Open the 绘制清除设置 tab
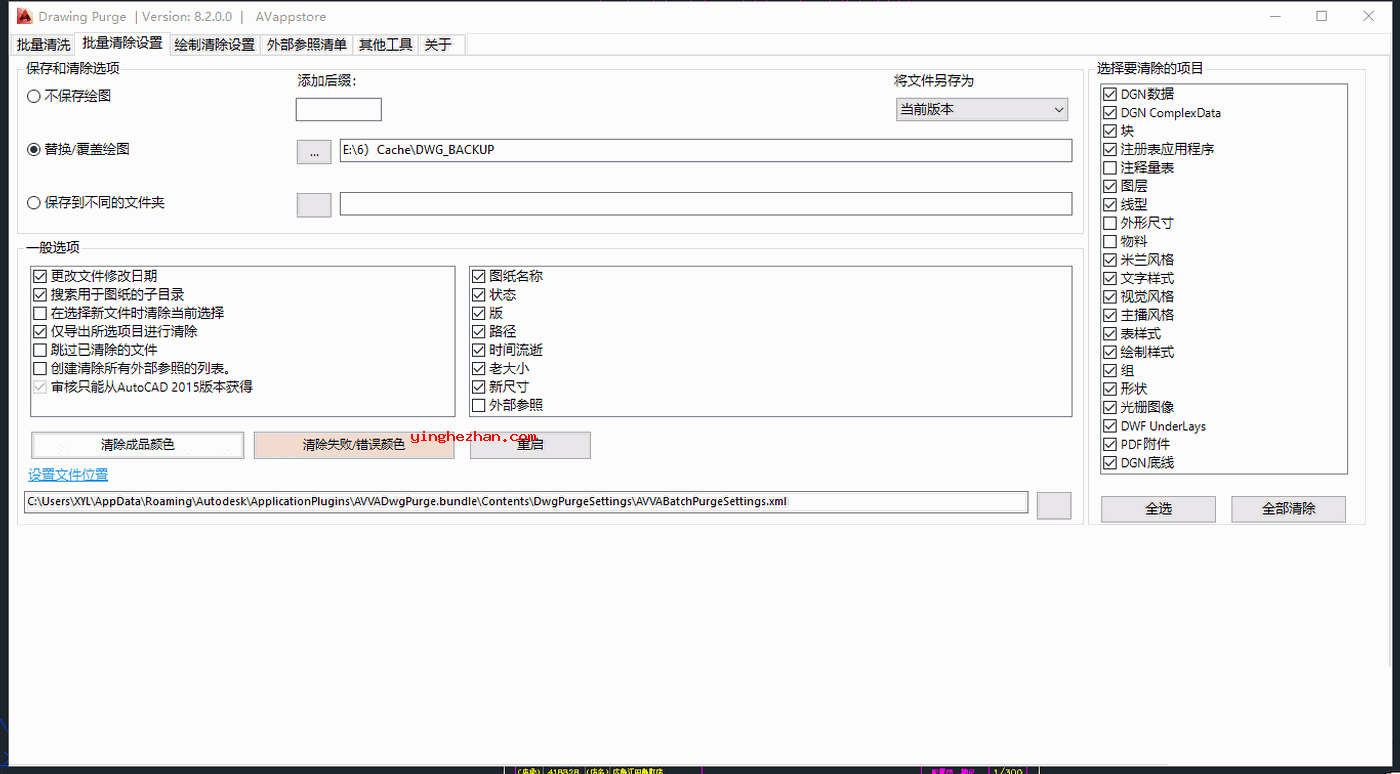Viewport: 1400px width, 774px height. [214, 45]
